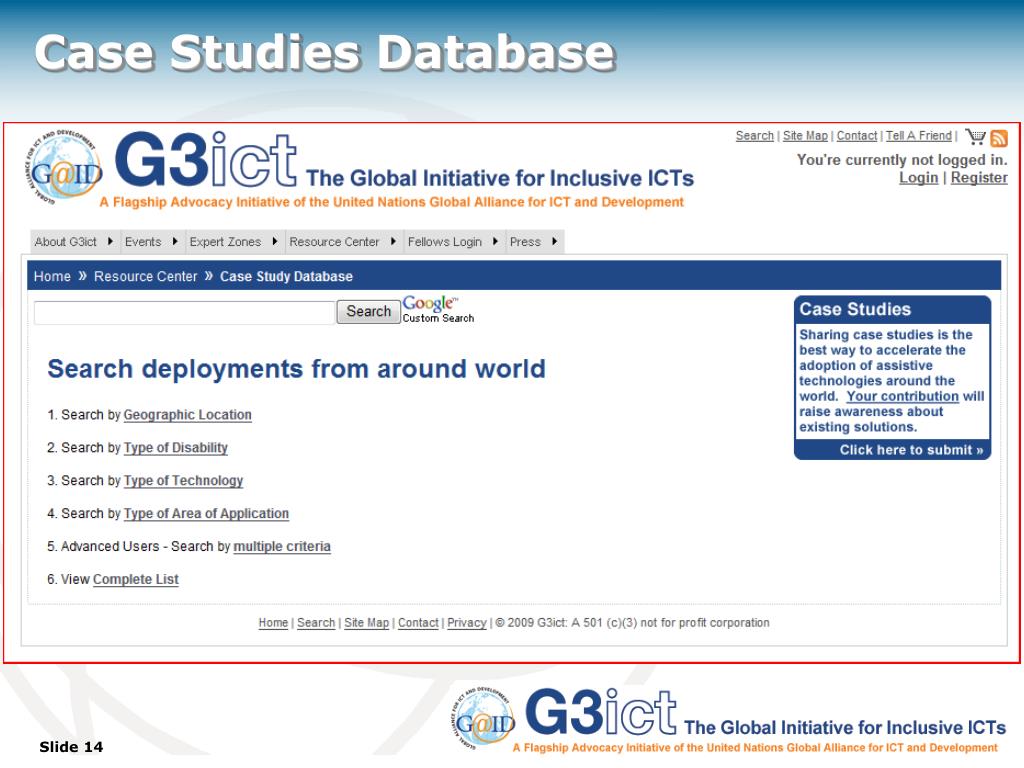Focus the custom search text field
The width and height of the screenshot is (1024, 768).
pyautogui.click(x=184, y=312)
